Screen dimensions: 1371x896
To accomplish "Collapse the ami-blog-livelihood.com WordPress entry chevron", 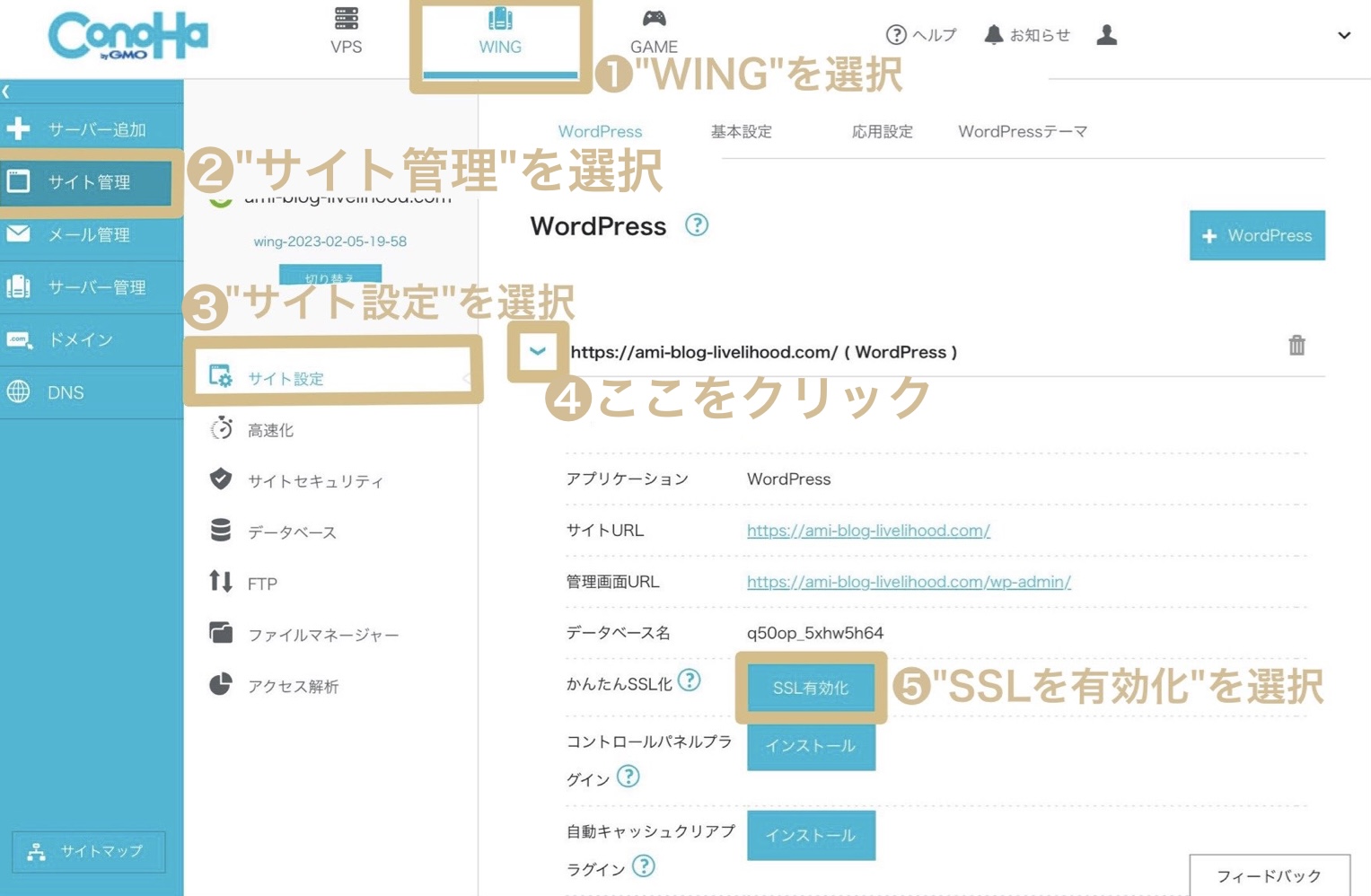I will 538,351.
